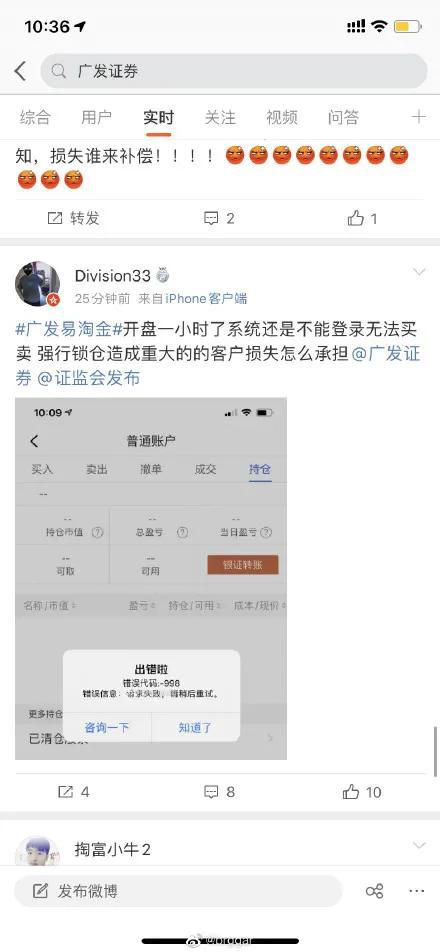Switch to the 视频 tab
This screenshot has height=952, width=440.
point(282,117)
